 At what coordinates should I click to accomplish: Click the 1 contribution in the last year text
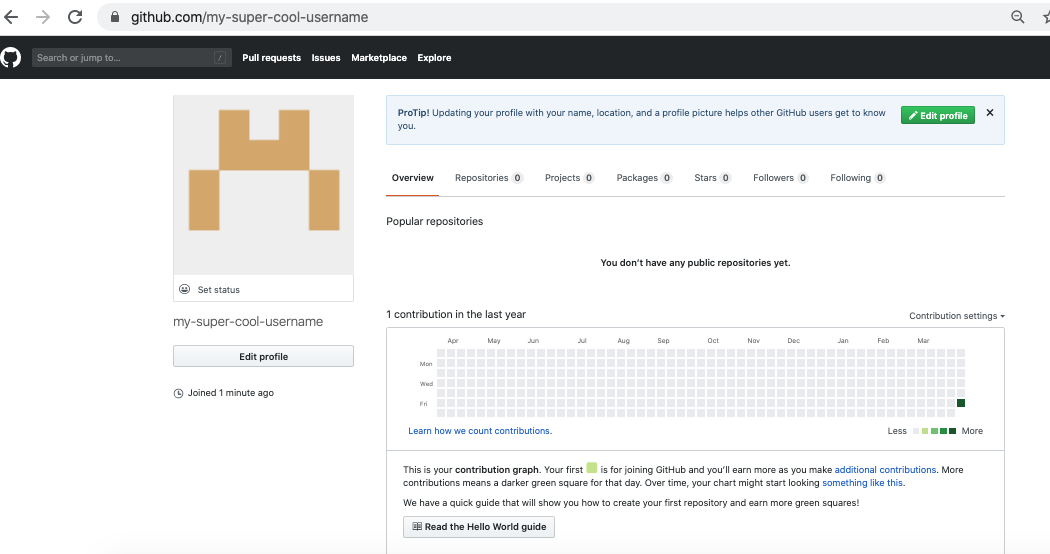click(456, 314)
